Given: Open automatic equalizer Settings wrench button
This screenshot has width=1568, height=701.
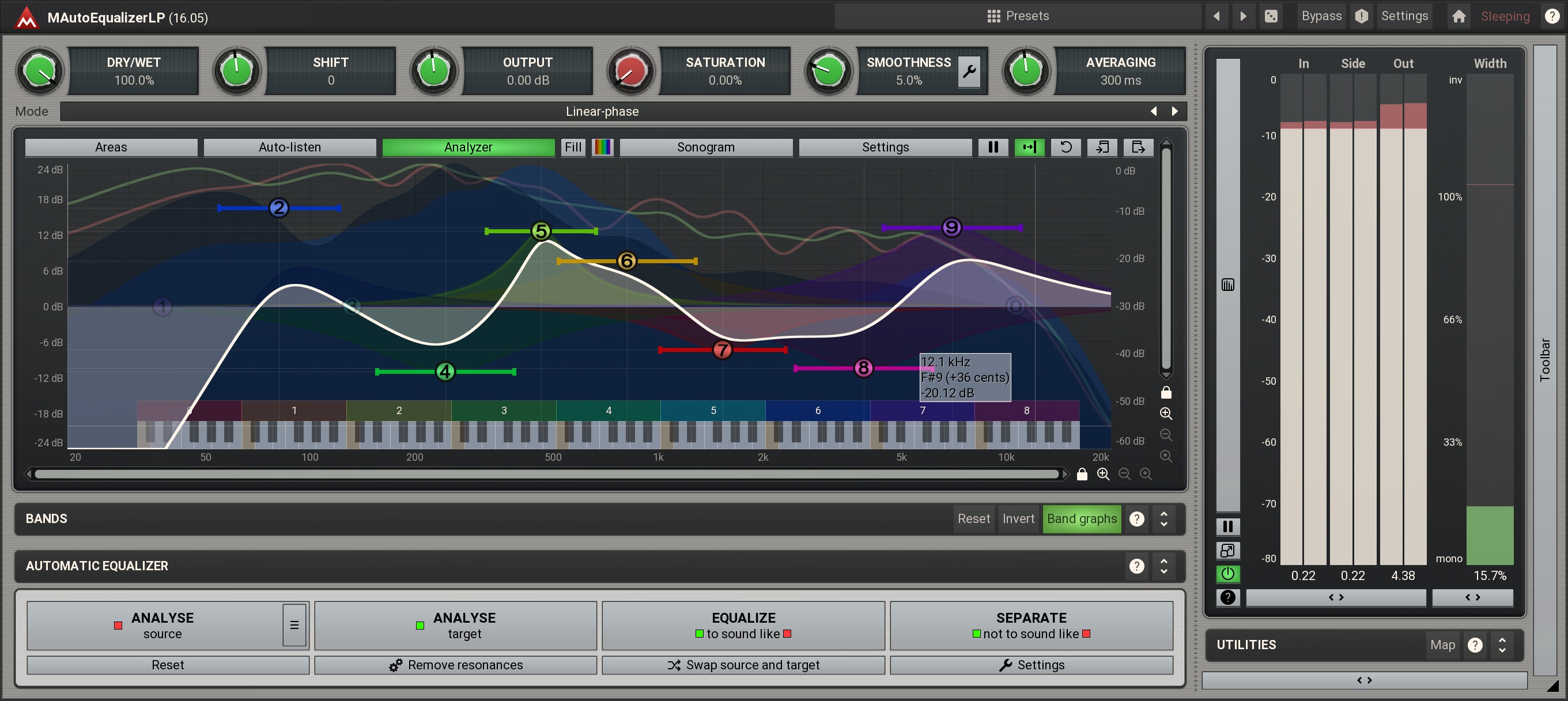Looking at the screenshot, I should (x=1031, y=665).
